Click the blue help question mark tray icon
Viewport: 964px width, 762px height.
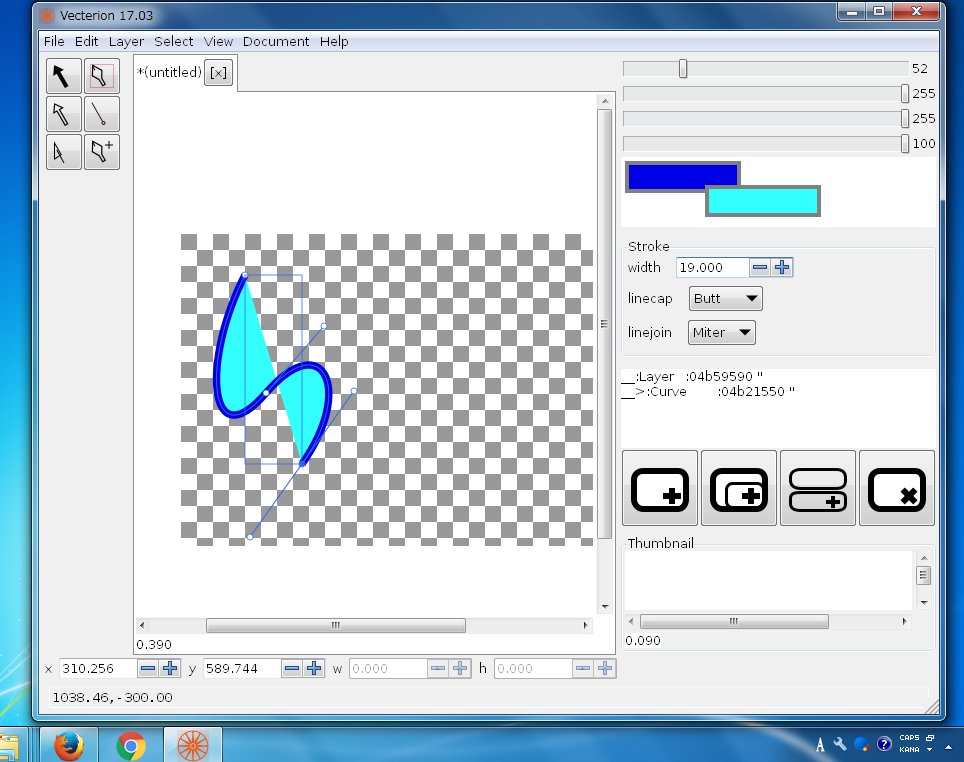pyautogui.click(x=884, y=744)
